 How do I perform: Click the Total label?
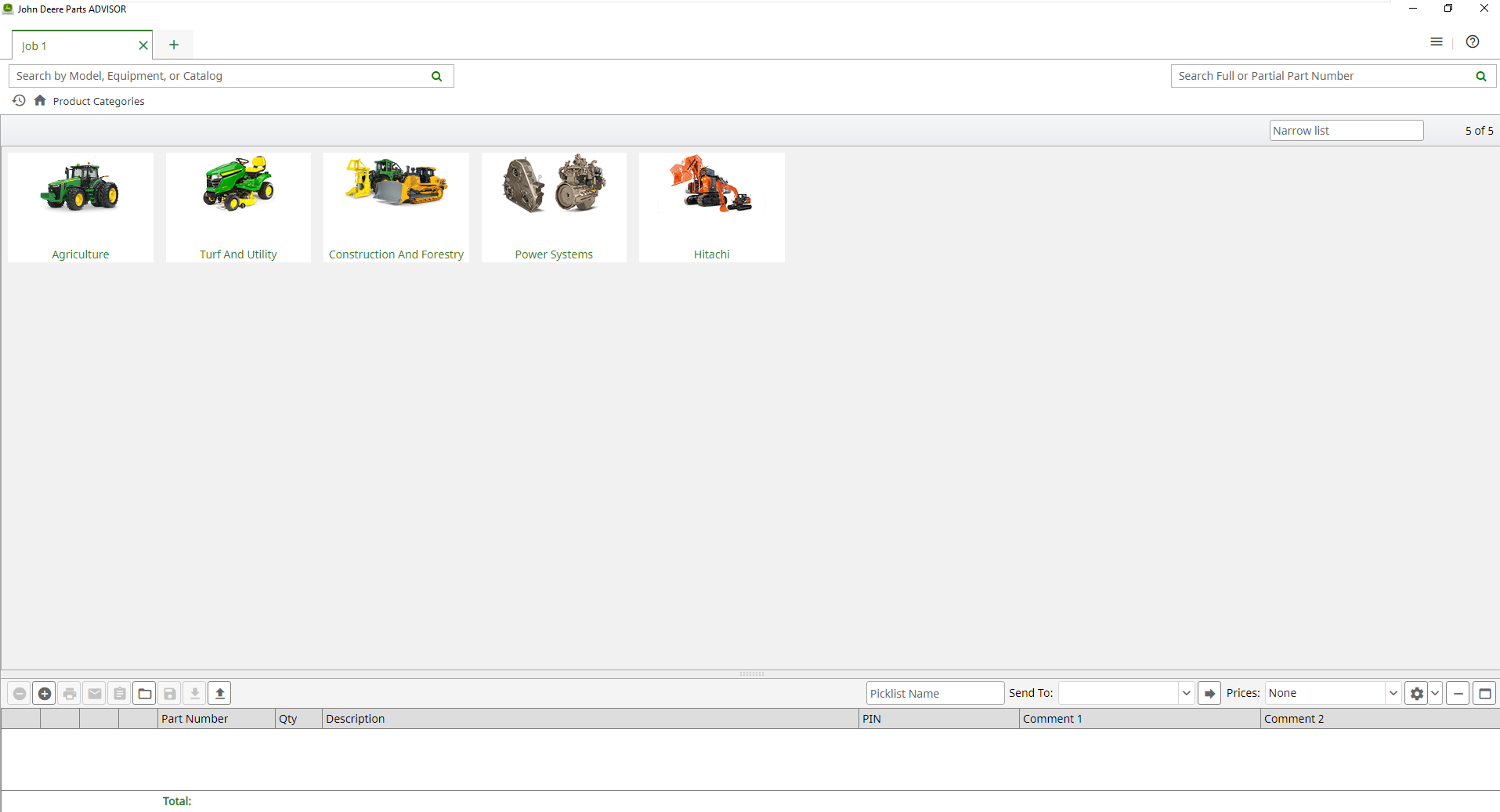[177, 801]
